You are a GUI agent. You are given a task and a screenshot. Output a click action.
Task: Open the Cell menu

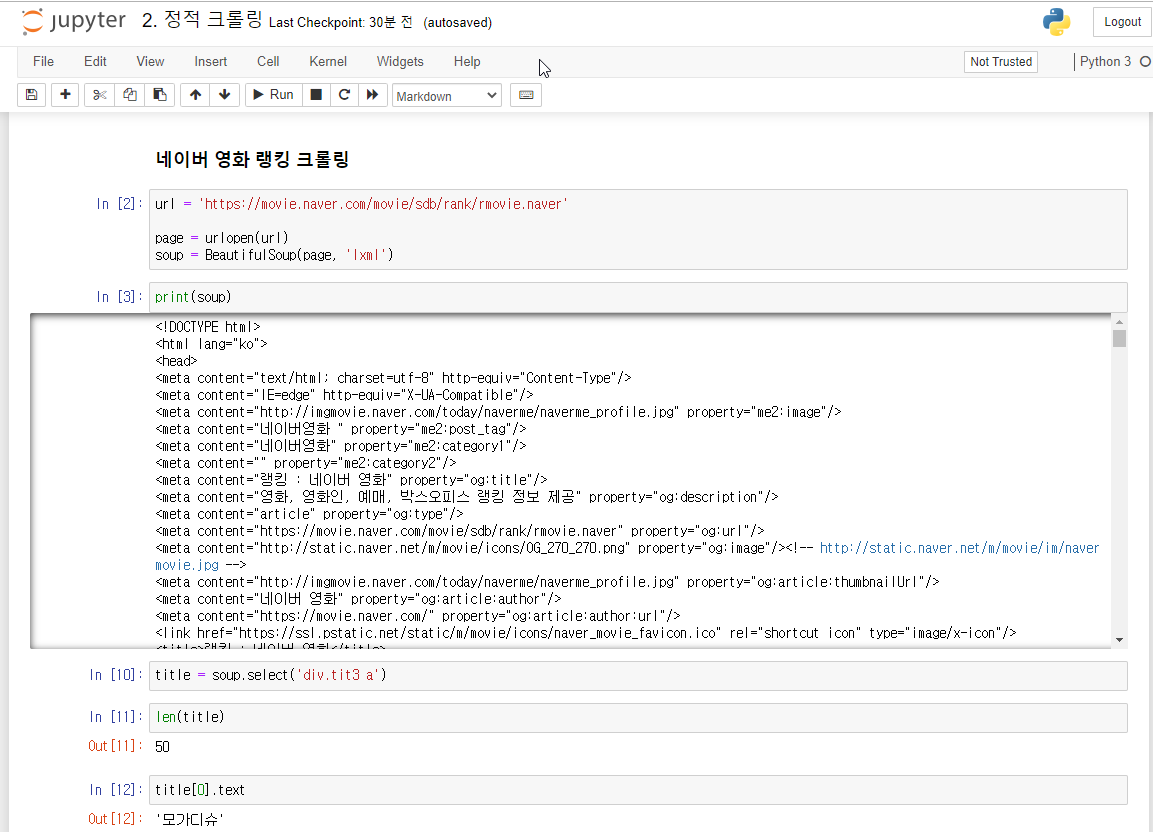coord(268,62)
